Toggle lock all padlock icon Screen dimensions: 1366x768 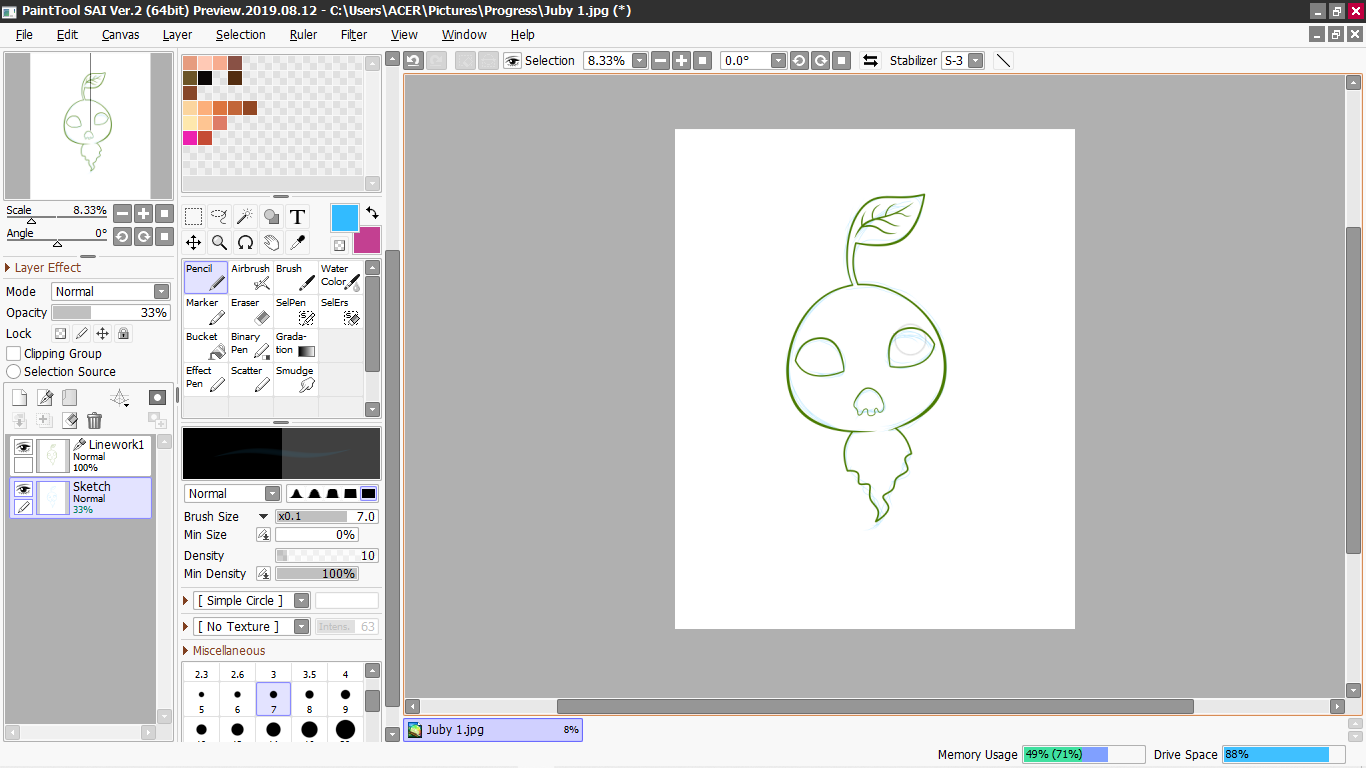(123, 333)
